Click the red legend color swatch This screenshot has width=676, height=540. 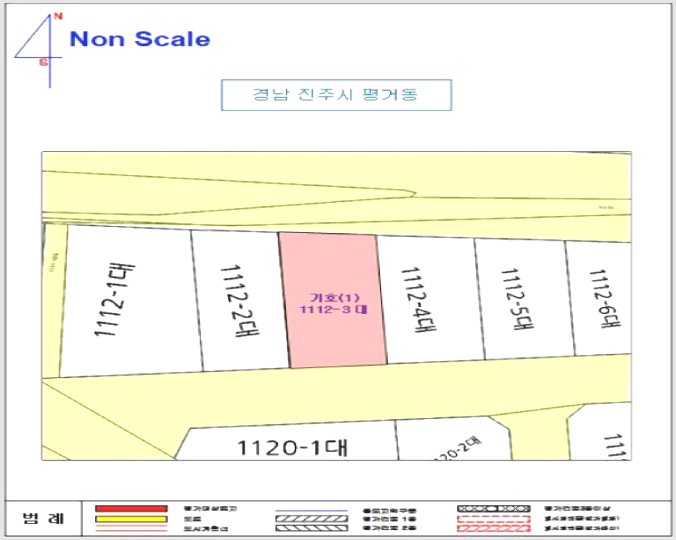click(x=131, y=509)
